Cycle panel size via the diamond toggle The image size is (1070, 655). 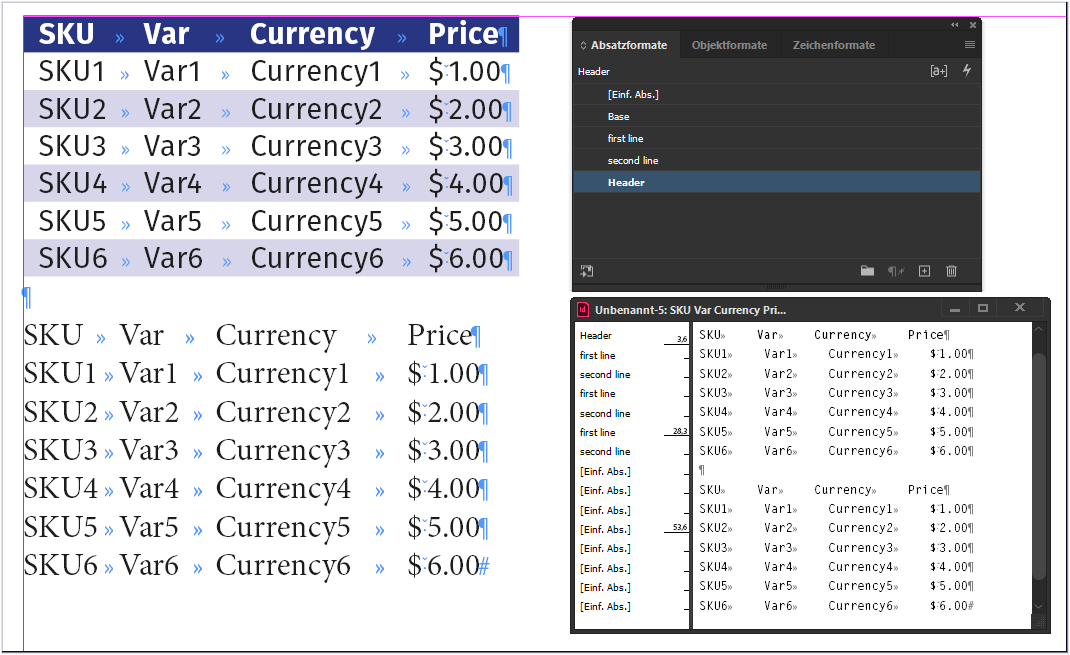tap(583, 45)
